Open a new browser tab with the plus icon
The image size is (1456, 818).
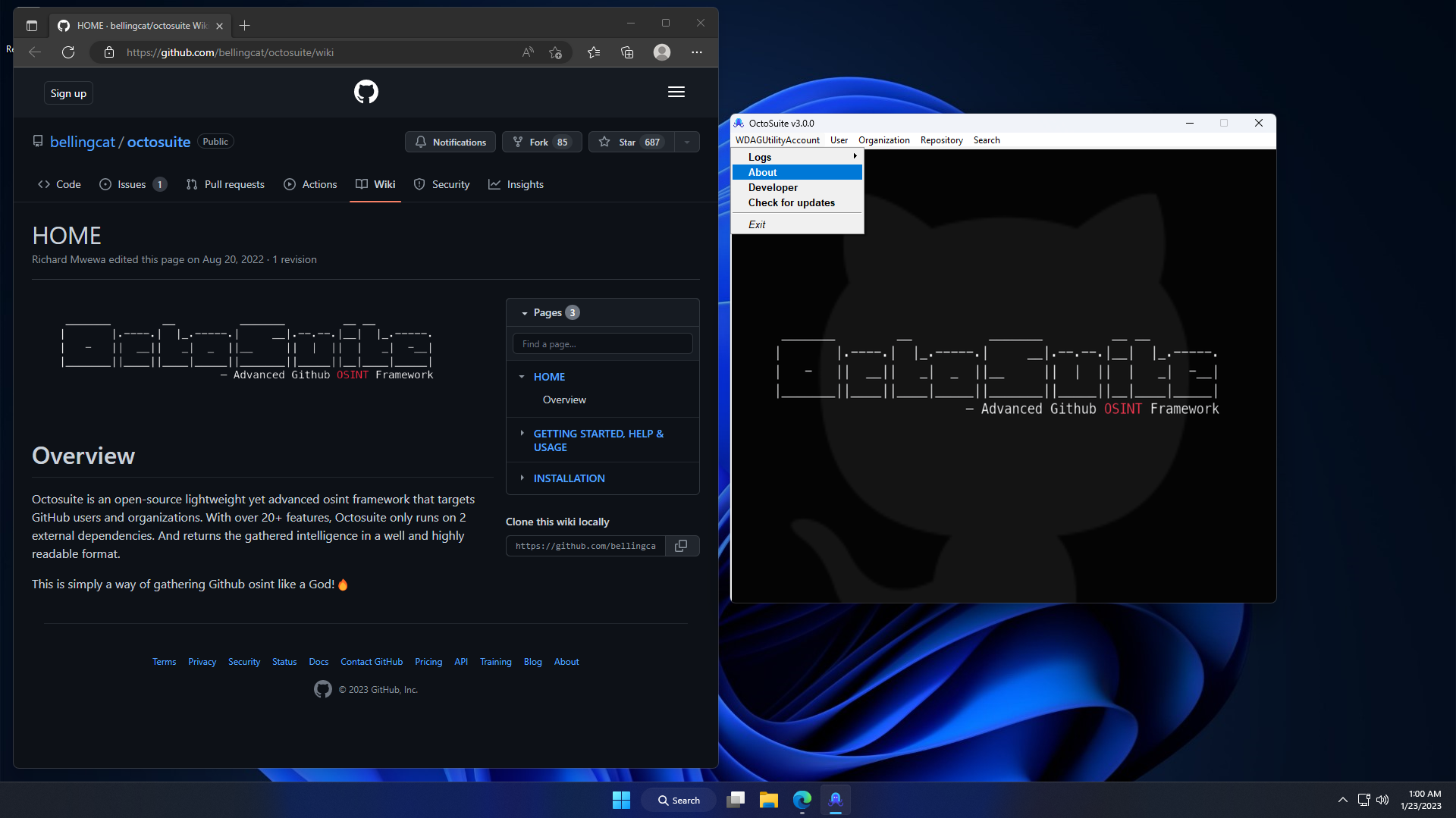click(x=244, y=25)
